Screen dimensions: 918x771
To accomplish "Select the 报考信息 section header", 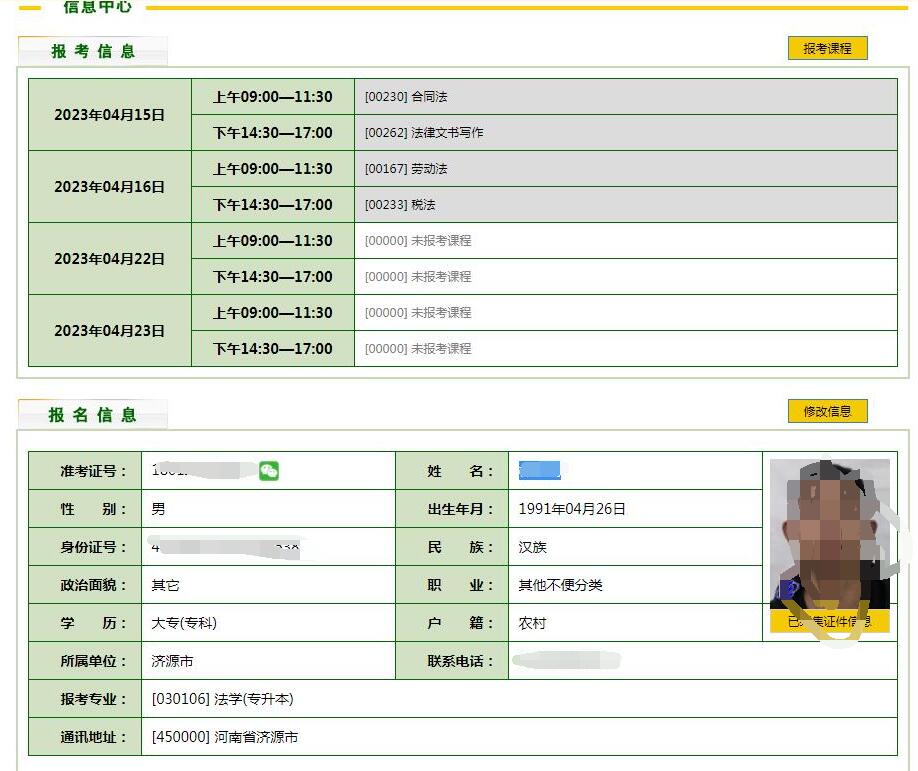I will tap(93, 52).
